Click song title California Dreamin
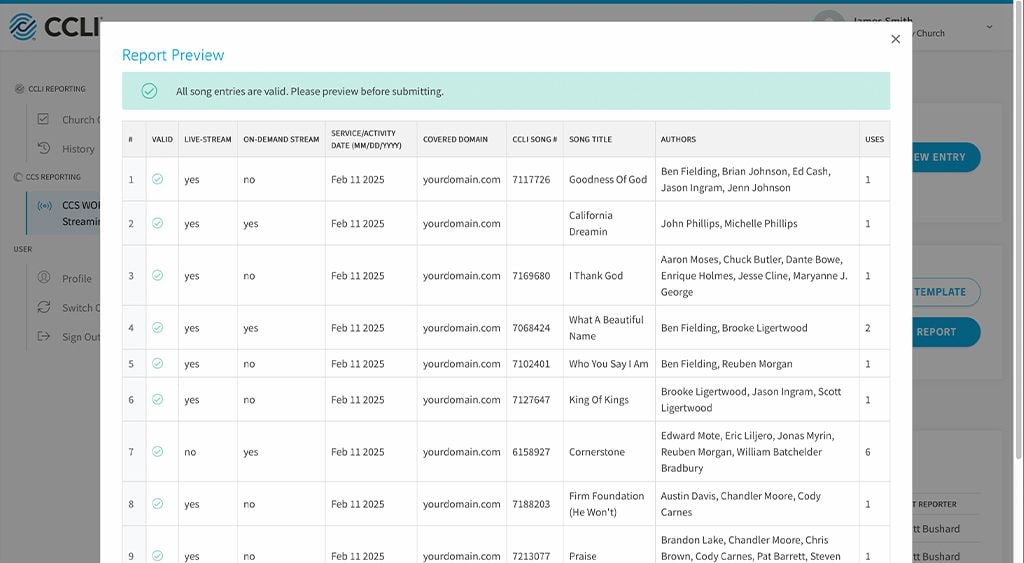This screenshot has width=1024, height=563. tap(590, 223)
